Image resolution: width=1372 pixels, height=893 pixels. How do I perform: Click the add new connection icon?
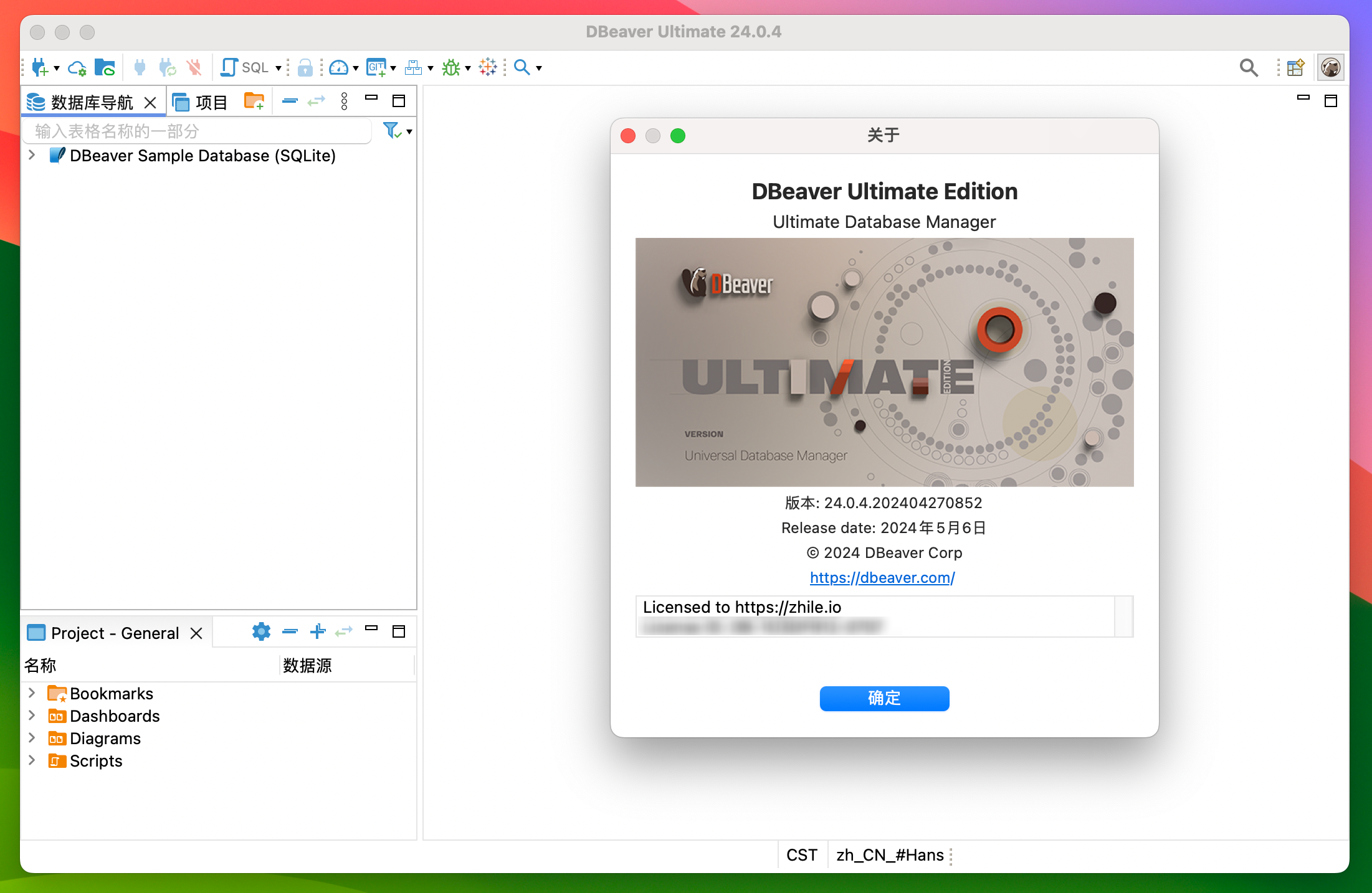(x=40, y=66)
